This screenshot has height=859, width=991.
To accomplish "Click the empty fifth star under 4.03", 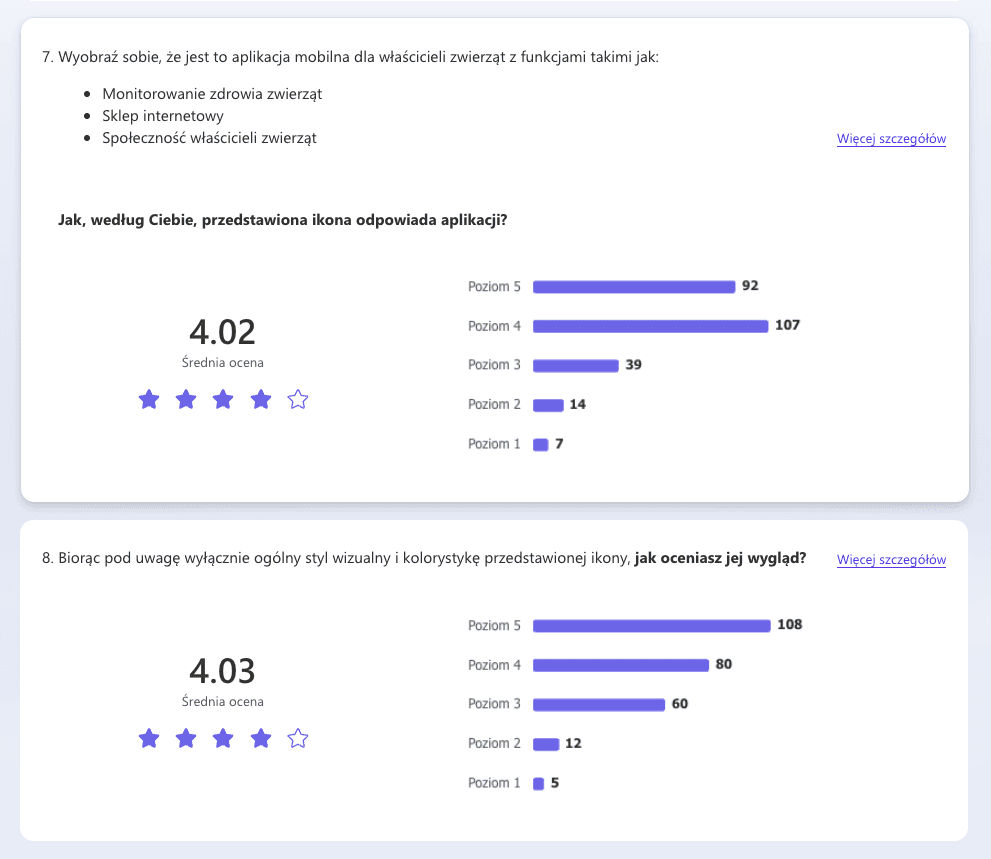I will click(x=298, y=738).
